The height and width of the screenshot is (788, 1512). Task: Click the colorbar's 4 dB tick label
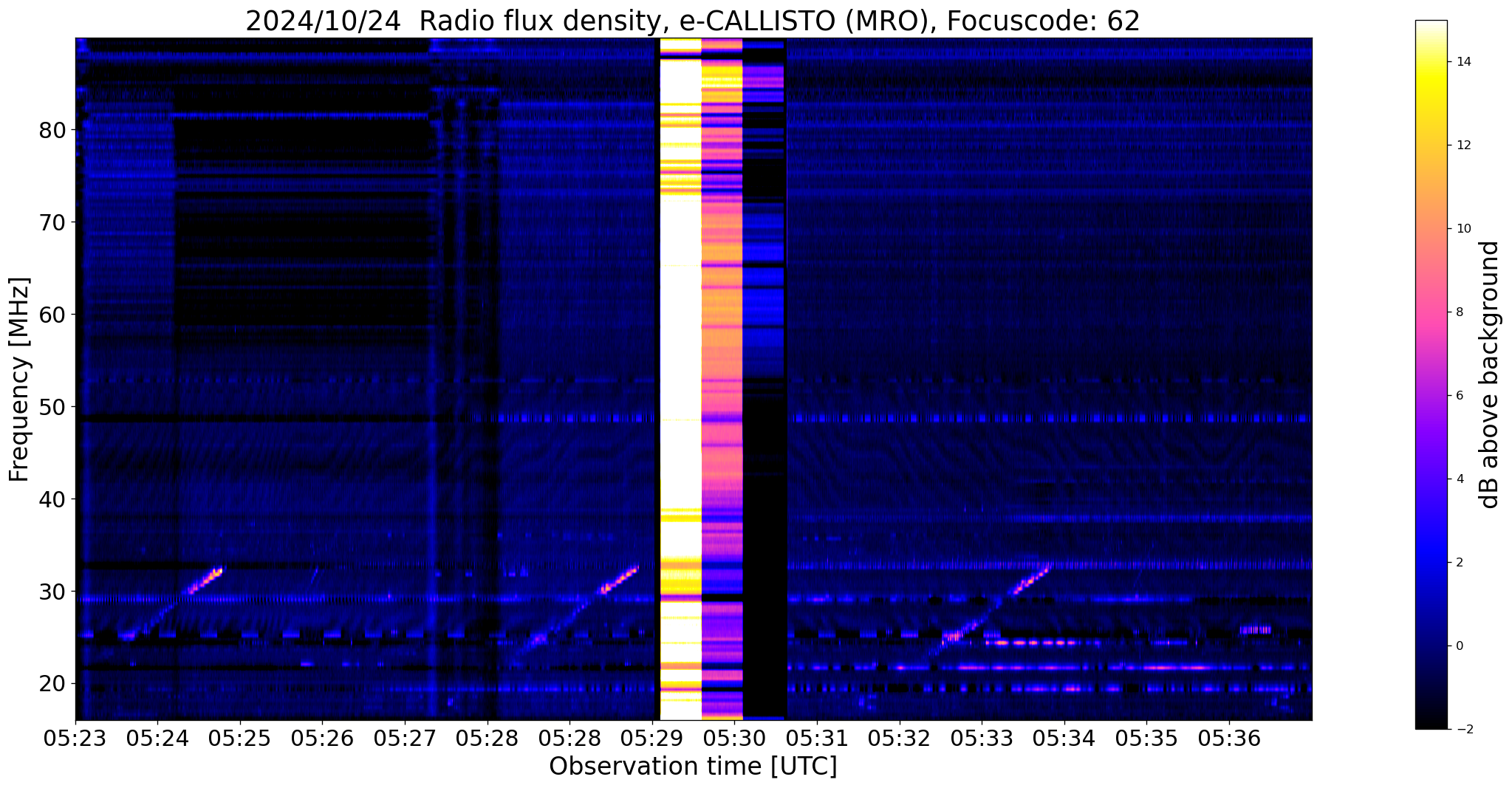click(x=1459, y=479)
